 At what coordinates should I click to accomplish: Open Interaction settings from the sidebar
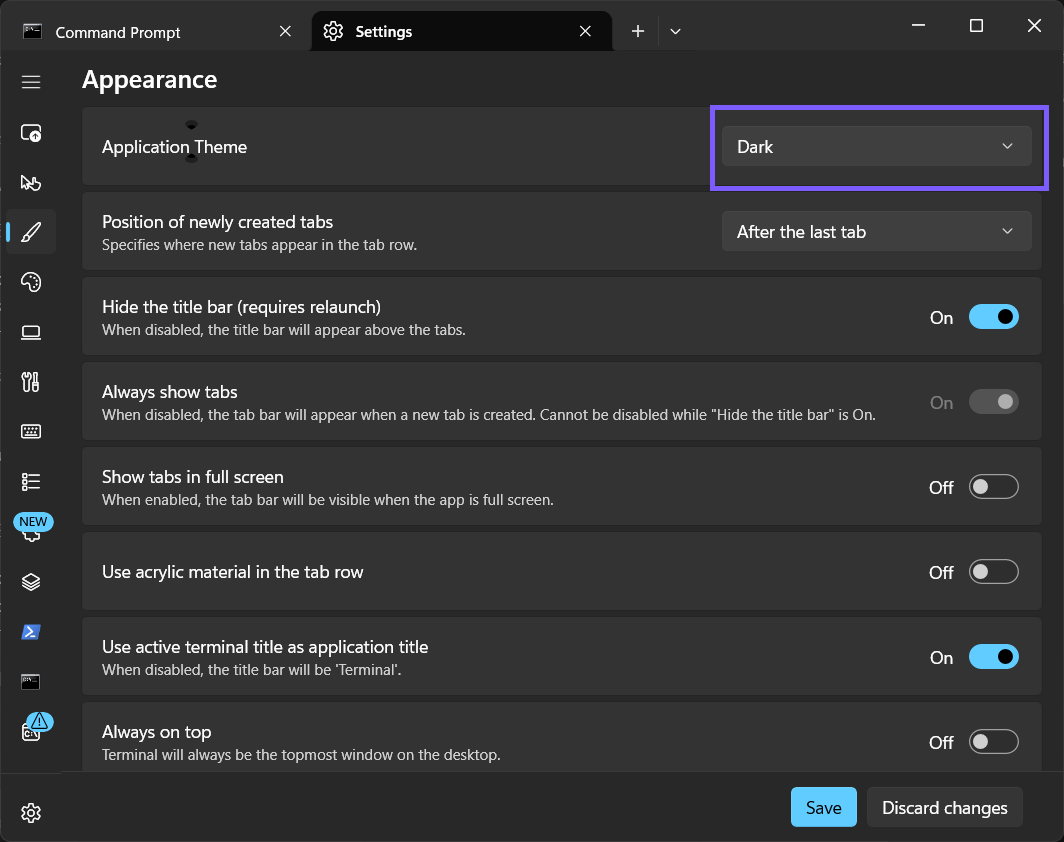click(31, 183)
